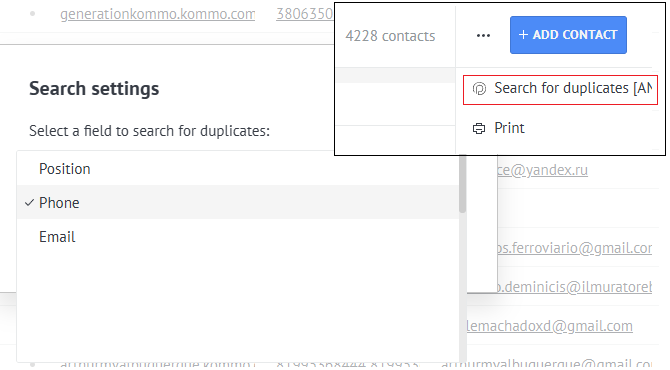Click the 4228 contacts counter
670x370 pixels.
tap(390, 36)
